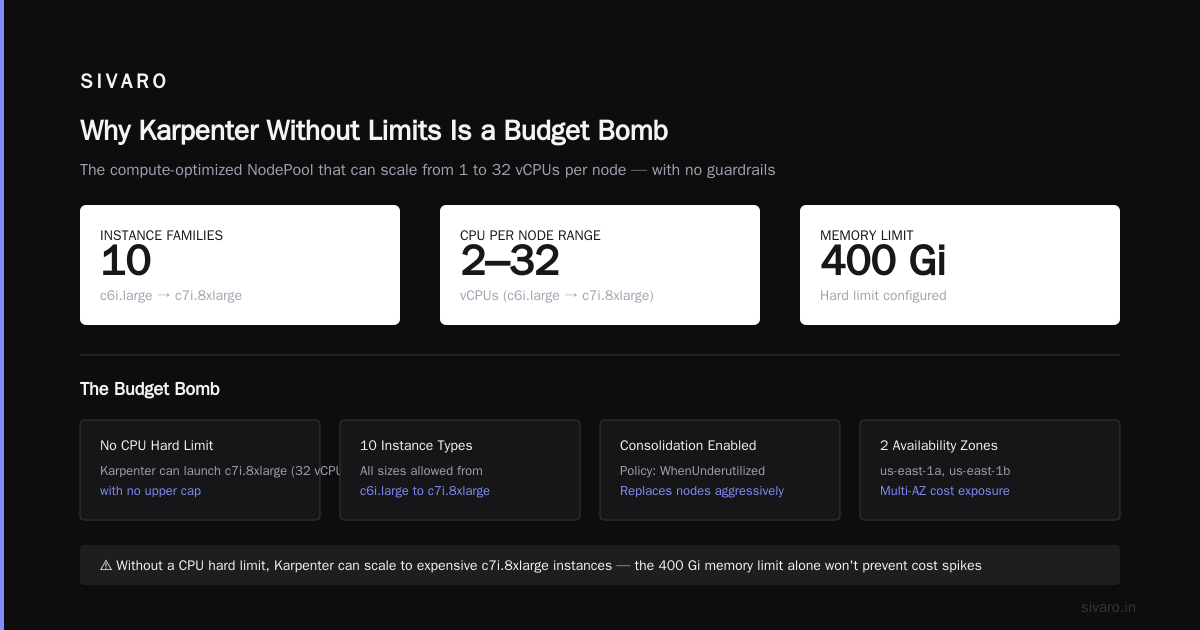Screen dimensions: 1200x630
Task: Click the 'Replaces nodes aggressively' link text
Action: [702, 491]
